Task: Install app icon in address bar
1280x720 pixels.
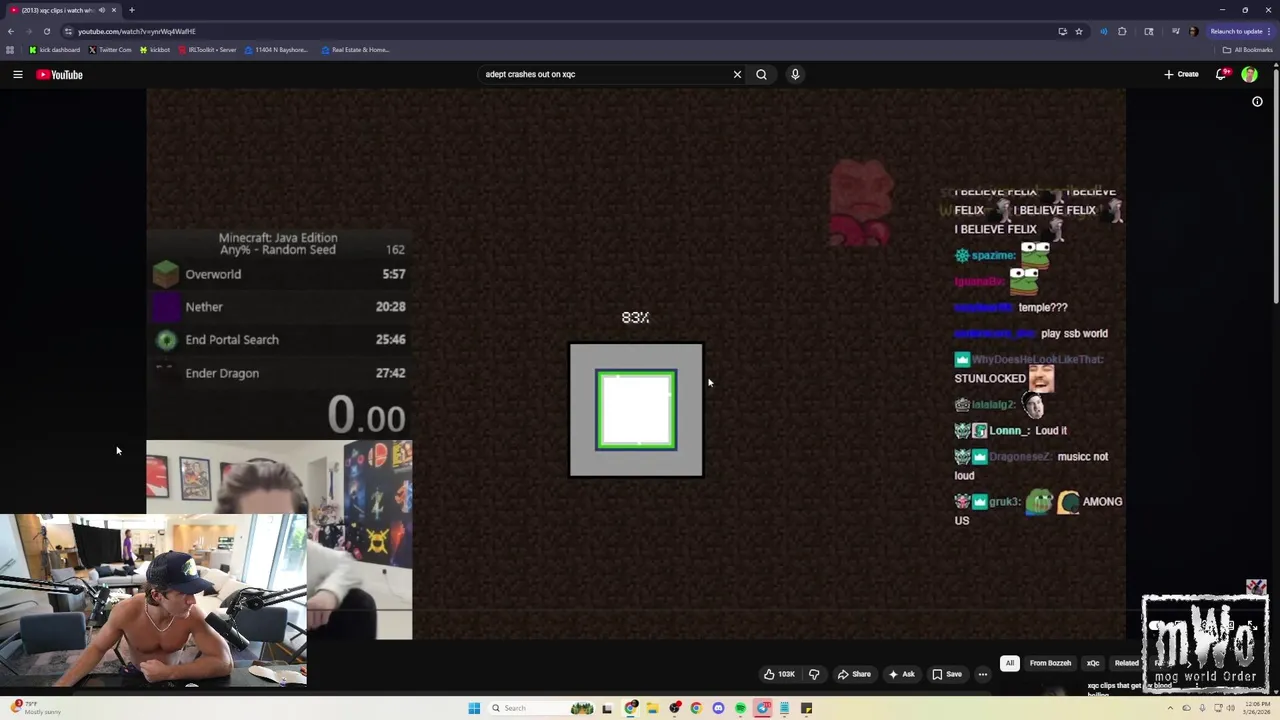Action: [1062, 31]
